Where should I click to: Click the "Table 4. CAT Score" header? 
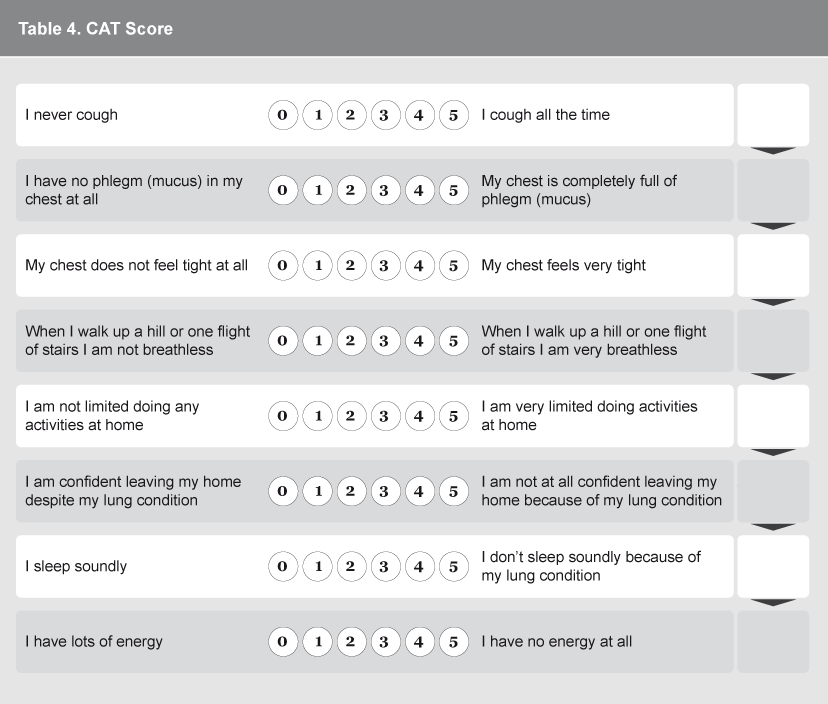[96, 28]
